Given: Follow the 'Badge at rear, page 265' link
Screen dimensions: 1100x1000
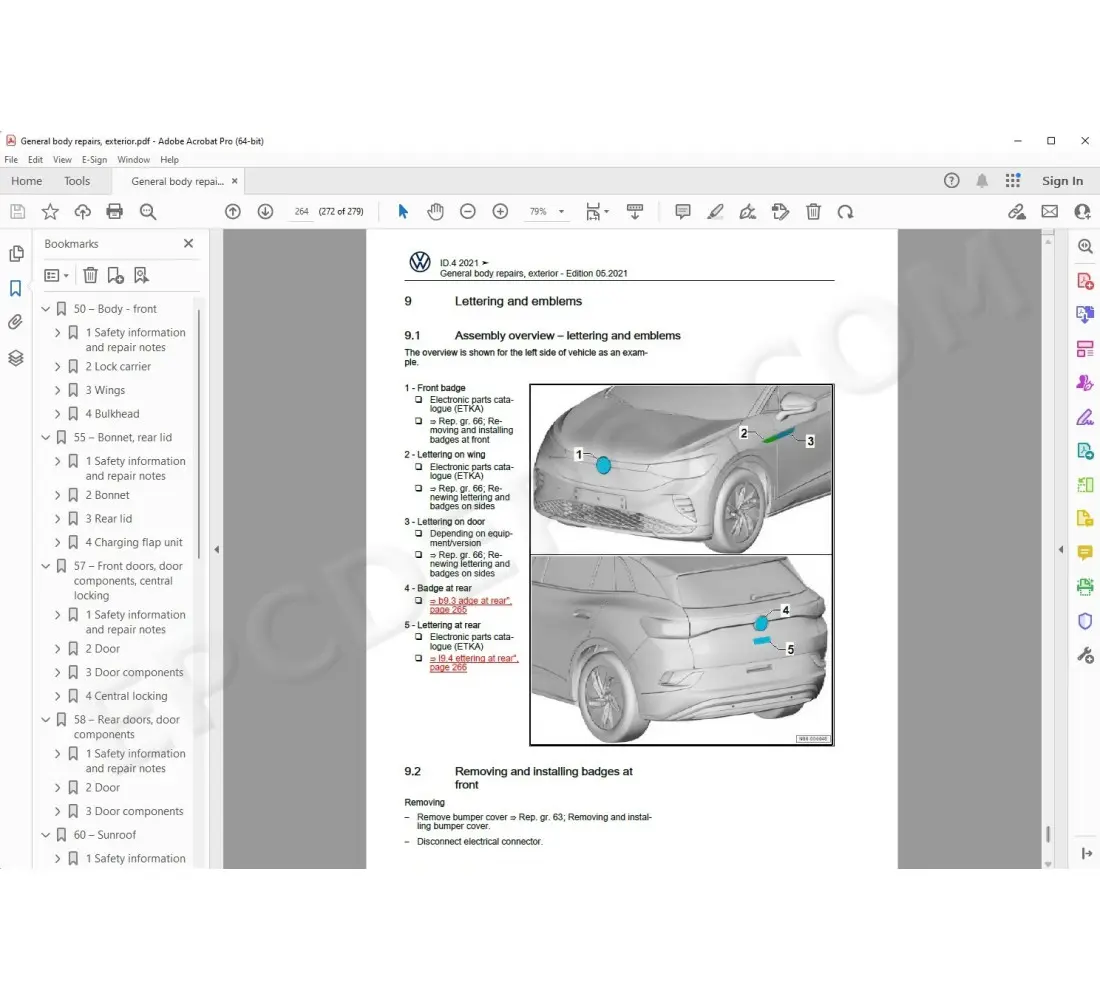Looking at the screenshot, I should tap(470, 605).
